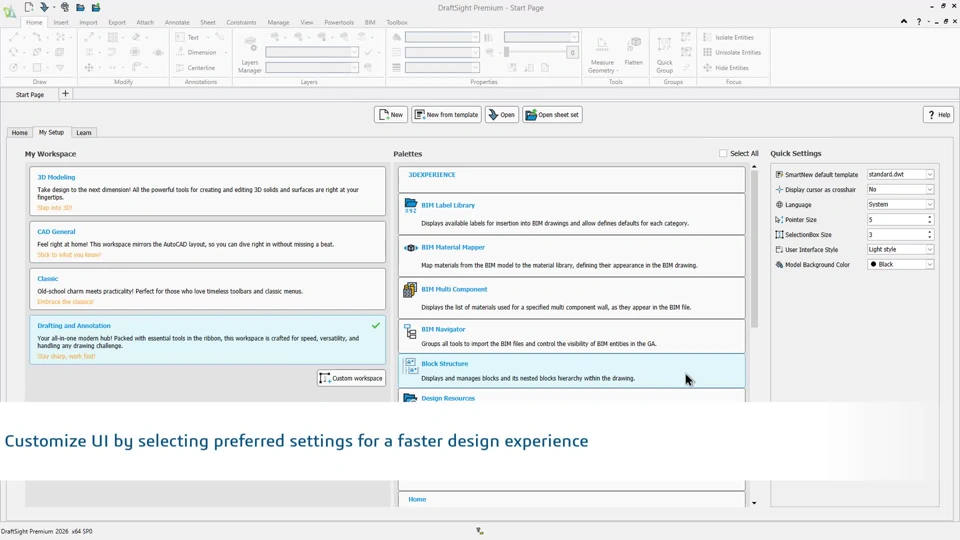Click the status bar tray icon
This screenshot has width=960, height=540.
coord(479,531)
